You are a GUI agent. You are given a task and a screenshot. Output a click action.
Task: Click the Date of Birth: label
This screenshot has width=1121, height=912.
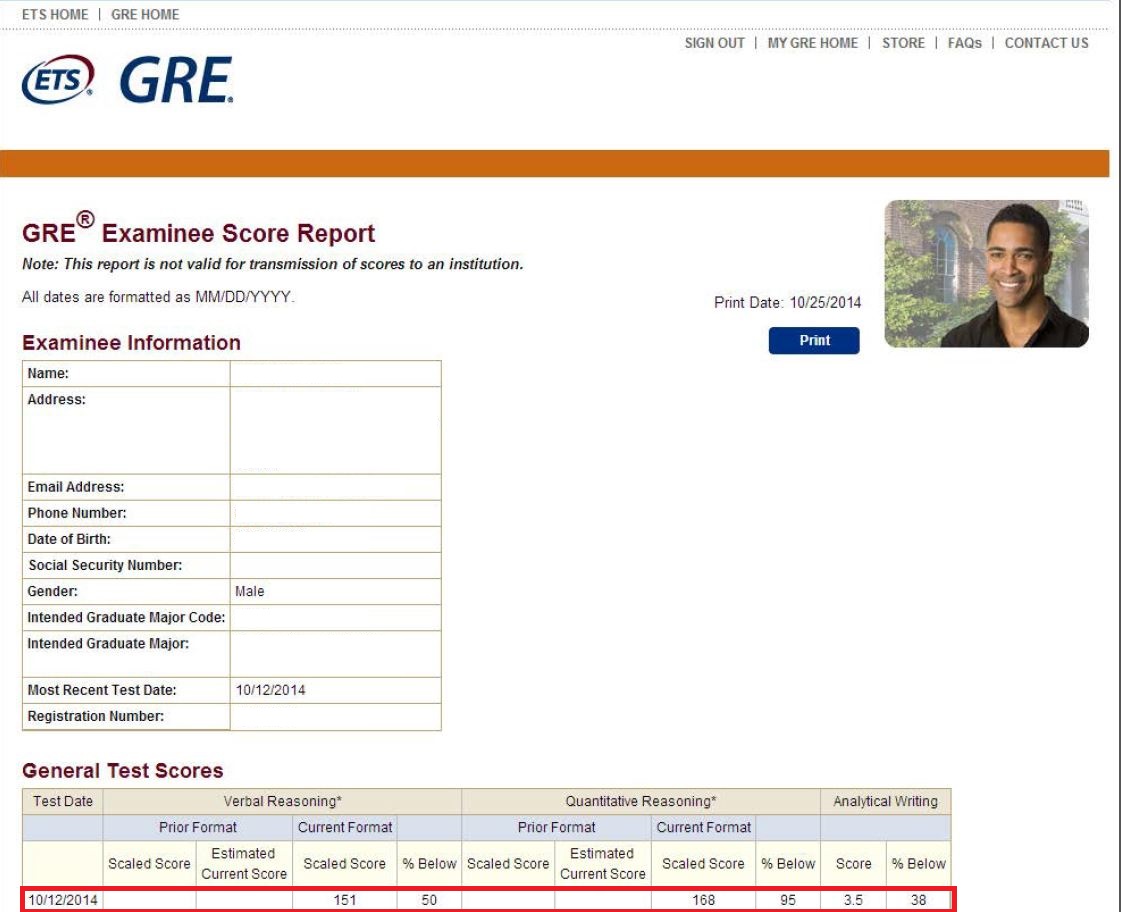coord(69,539)
